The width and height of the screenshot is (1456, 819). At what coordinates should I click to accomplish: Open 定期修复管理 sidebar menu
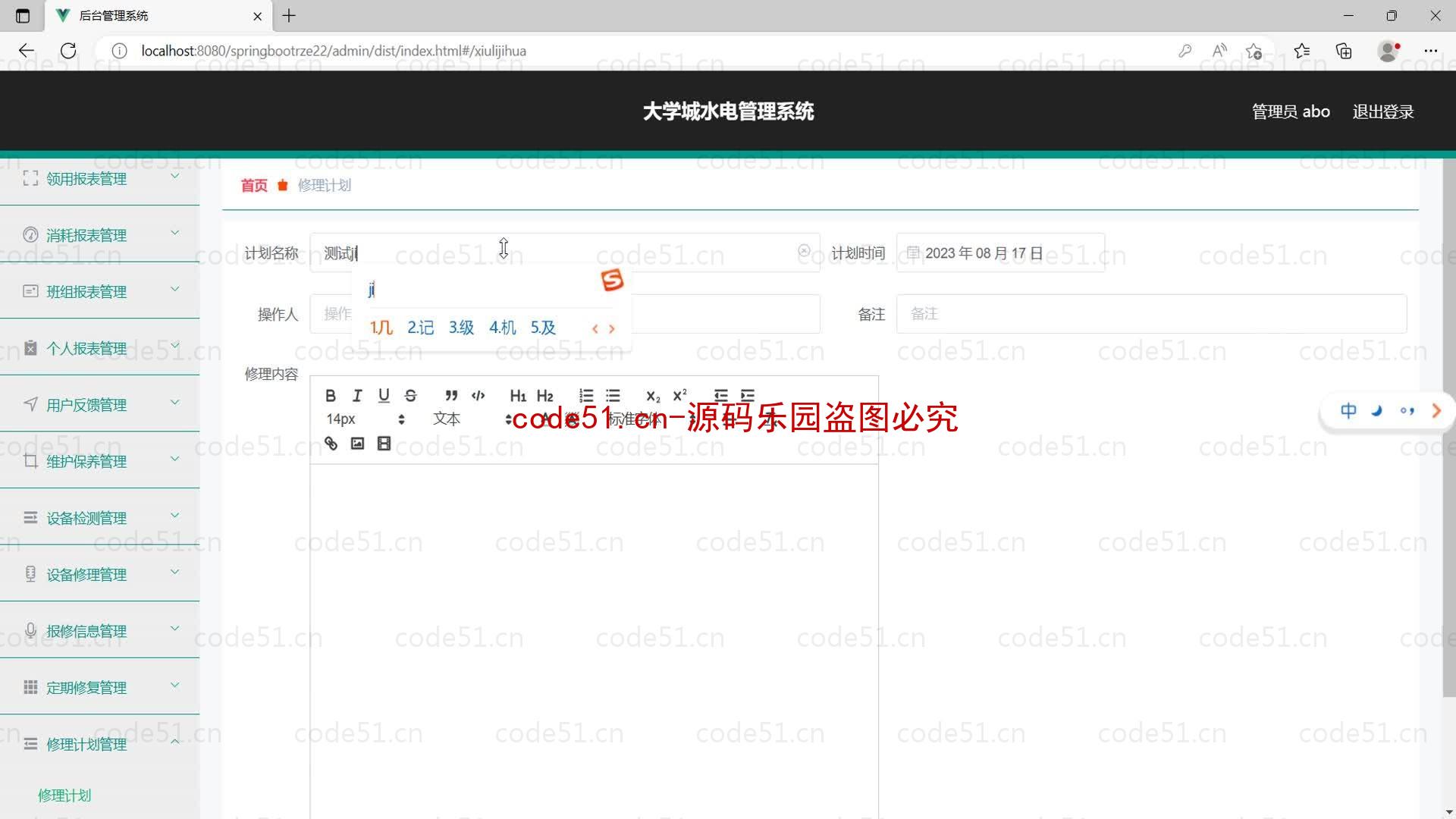pyautogui.click(x=99, y=687)
